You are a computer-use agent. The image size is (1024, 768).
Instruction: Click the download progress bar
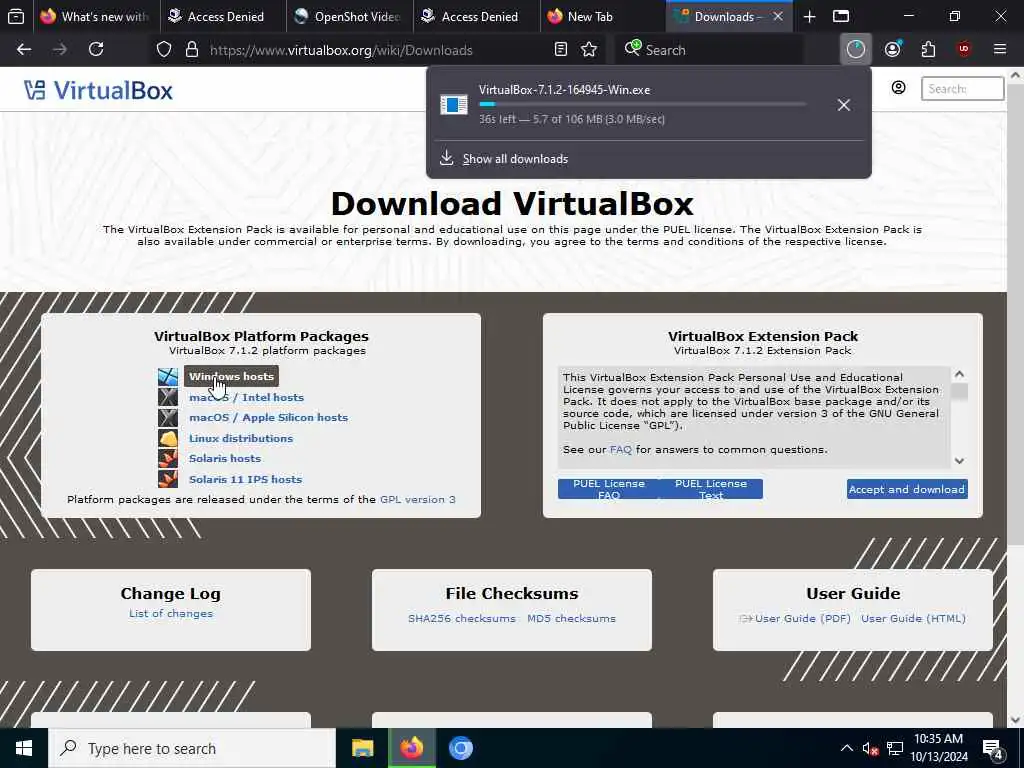pyautogui.click(x=642, y=104)
